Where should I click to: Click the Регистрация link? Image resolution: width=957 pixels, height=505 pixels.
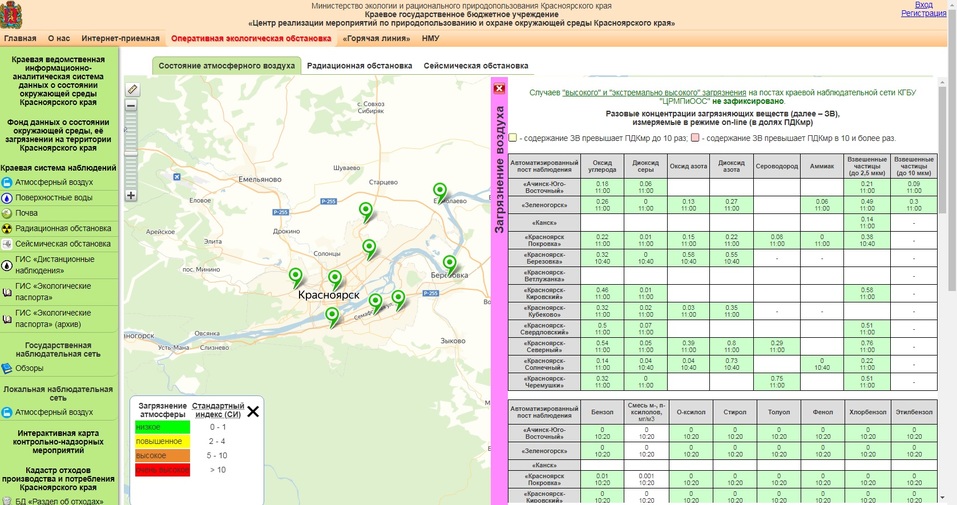923,14
